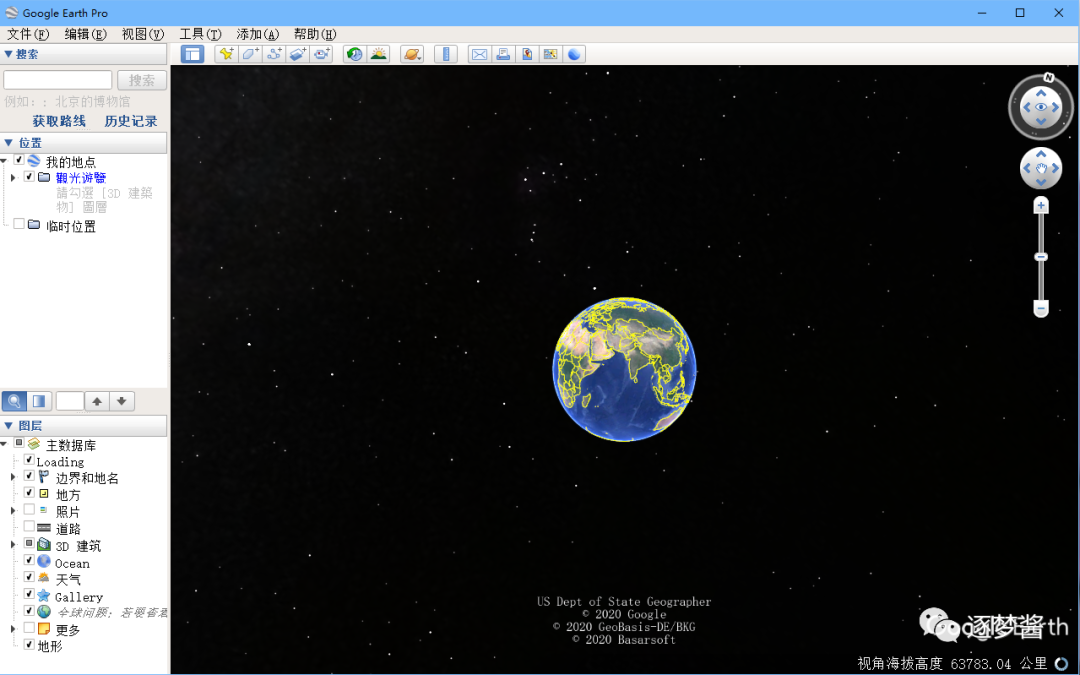Toggle the 地方 layer checkbox

[29, 492]
